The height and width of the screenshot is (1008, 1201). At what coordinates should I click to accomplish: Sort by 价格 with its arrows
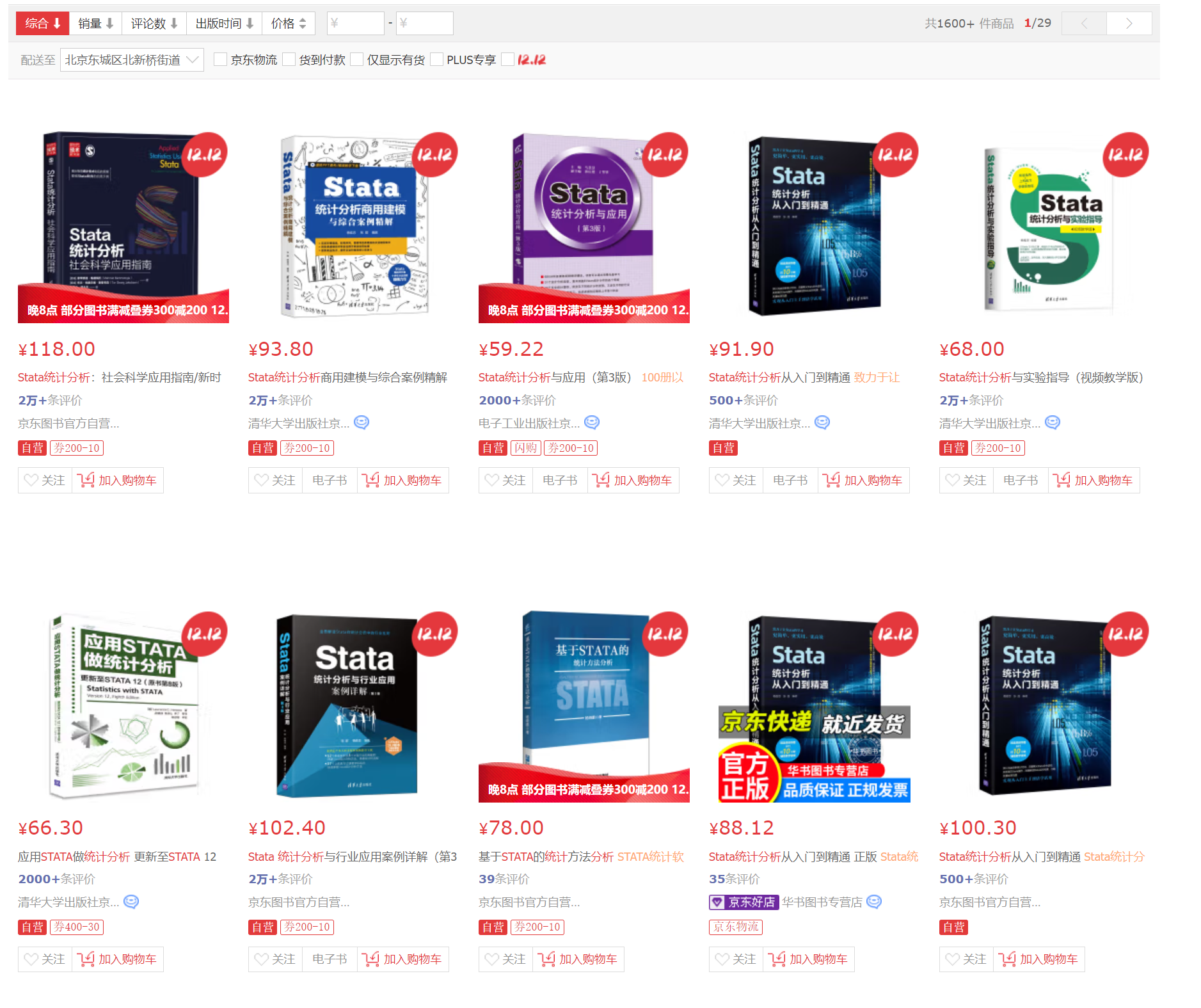pos(289,24)
